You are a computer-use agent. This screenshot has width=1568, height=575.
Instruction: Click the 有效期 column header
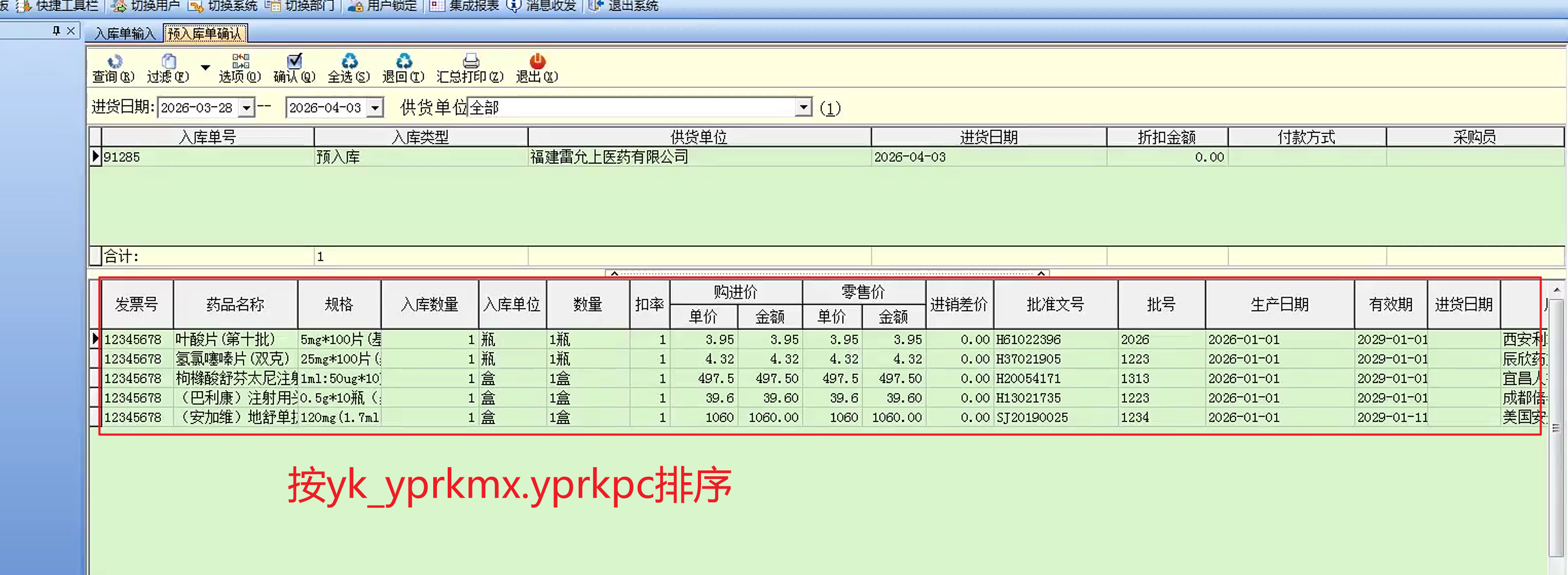coord(1391,304)
